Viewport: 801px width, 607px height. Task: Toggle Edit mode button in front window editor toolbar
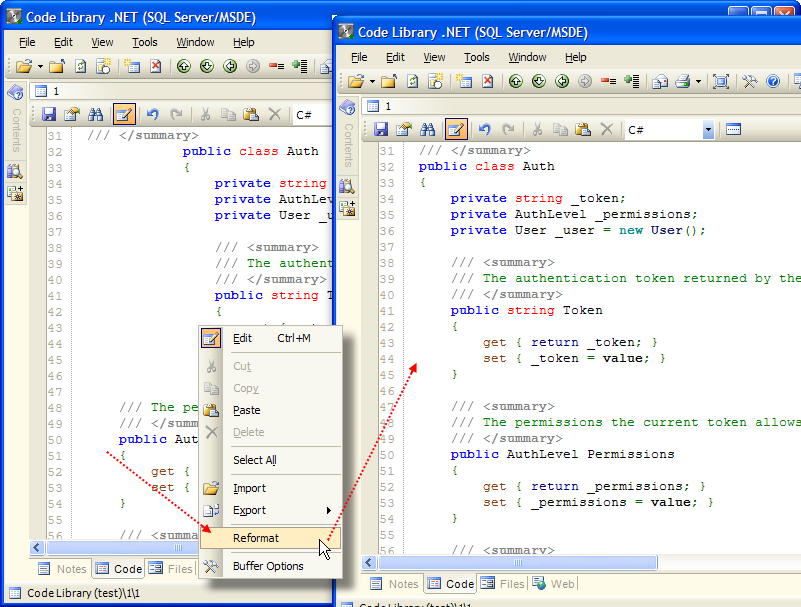point(456,129)
